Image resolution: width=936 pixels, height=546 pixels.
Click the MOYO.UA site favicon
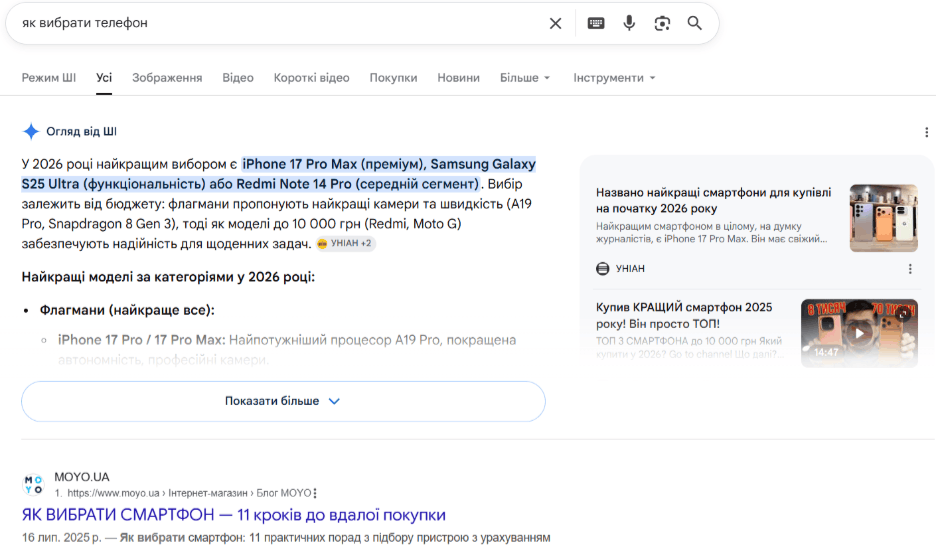coord(33,485)
